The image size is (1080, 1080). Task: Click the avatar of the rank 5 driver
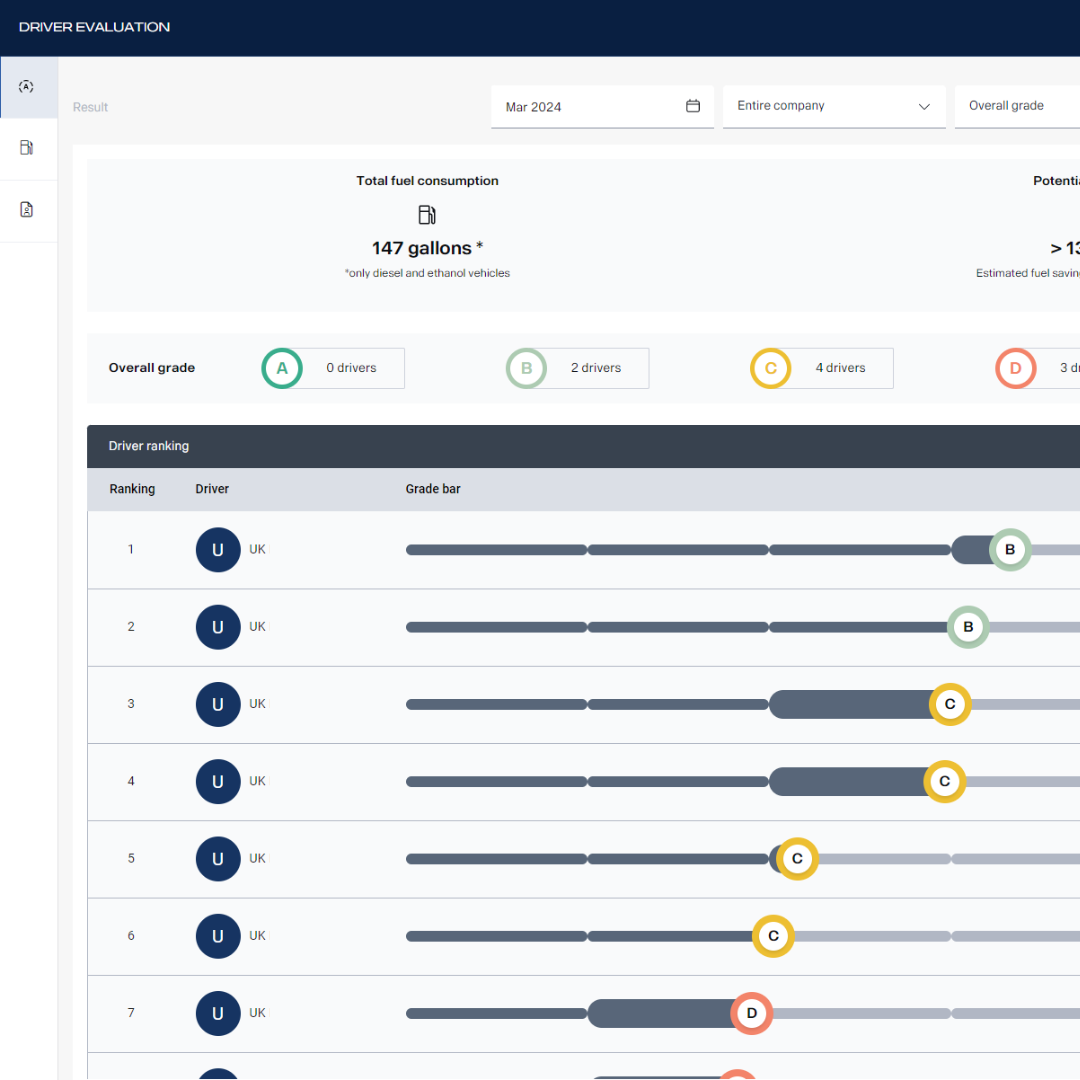pyautogui.click(x=218, y=858)
